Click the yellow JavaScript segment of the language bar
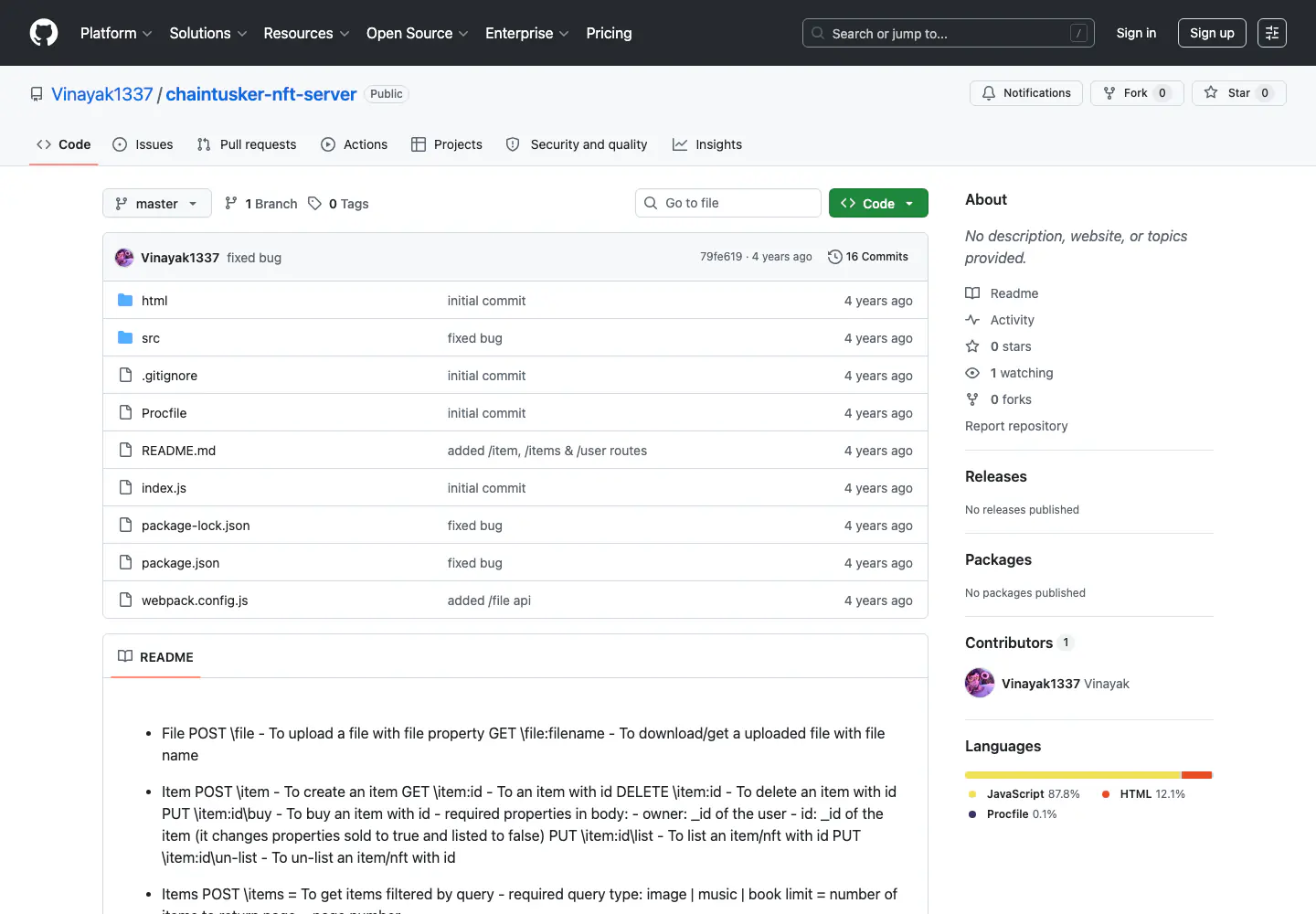This screenshot has height=914, width=1316. coord(1073,775)
